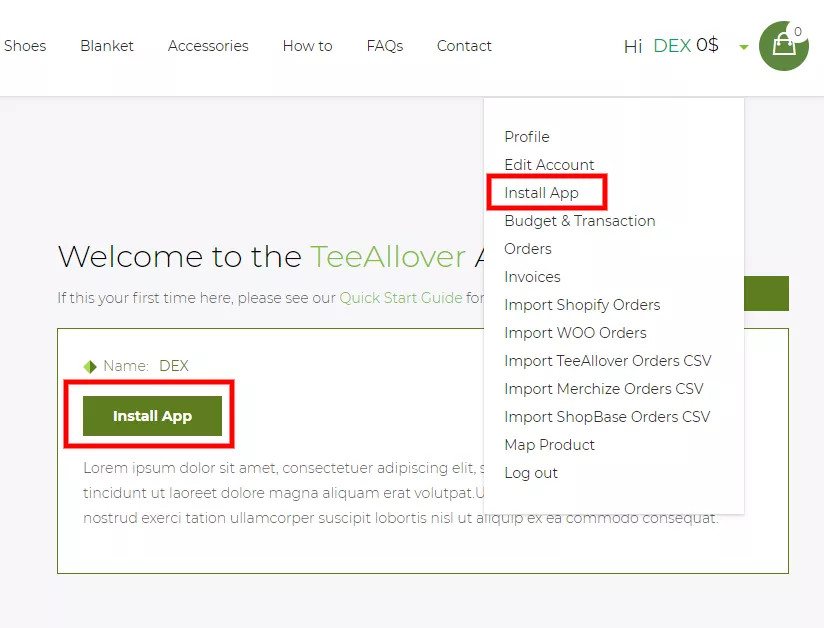This screenshot has width=824, height=628.
Task: Navigate to Accessories in the top nav
Action: 208,46
